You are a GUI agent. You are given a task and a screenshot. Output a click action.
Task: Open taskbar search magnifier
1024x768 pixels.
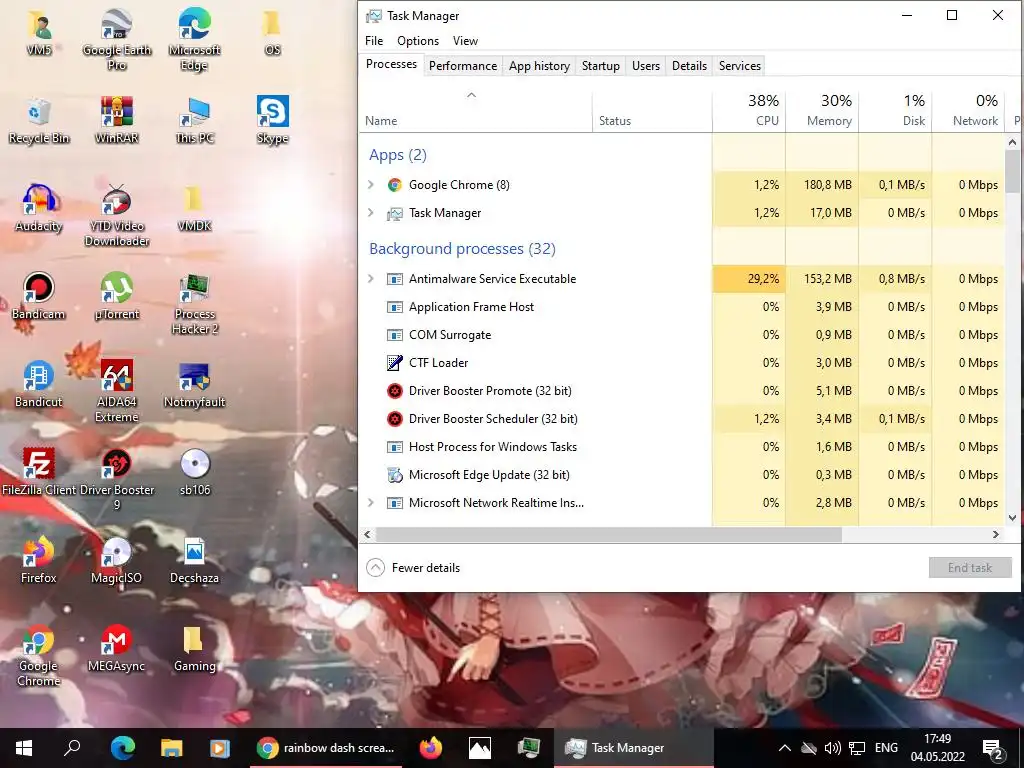click(x=72, y=748)
